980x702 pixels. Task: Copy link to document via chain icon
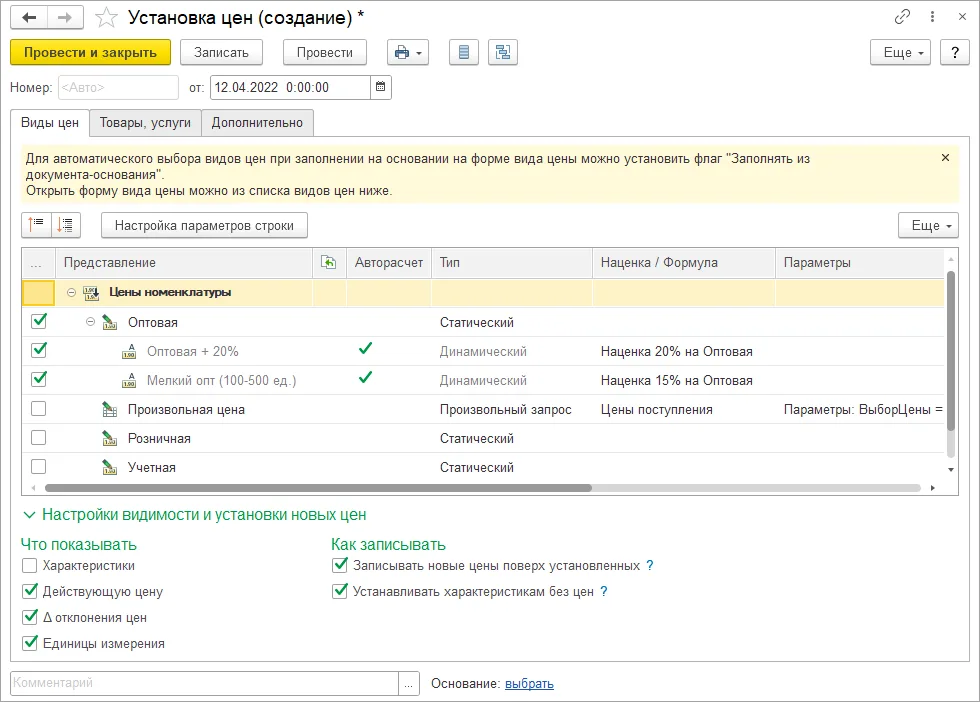(902, 17)
